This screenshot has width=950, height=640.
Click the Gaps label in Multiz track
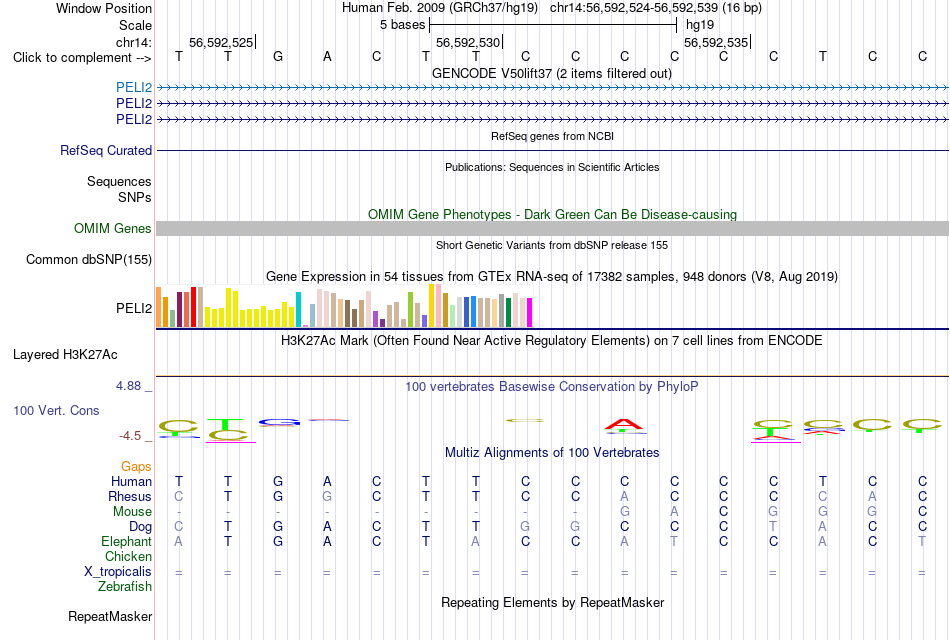coord(136,466)
